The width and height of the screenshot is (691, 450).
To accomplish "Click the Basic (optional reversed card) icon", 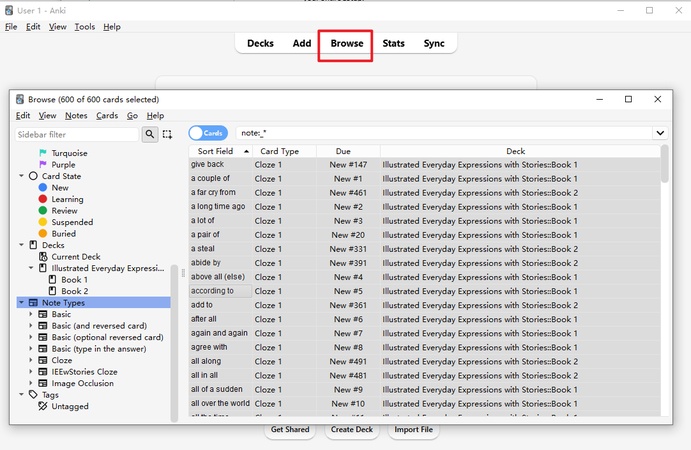I will click(x=43, y=337).
